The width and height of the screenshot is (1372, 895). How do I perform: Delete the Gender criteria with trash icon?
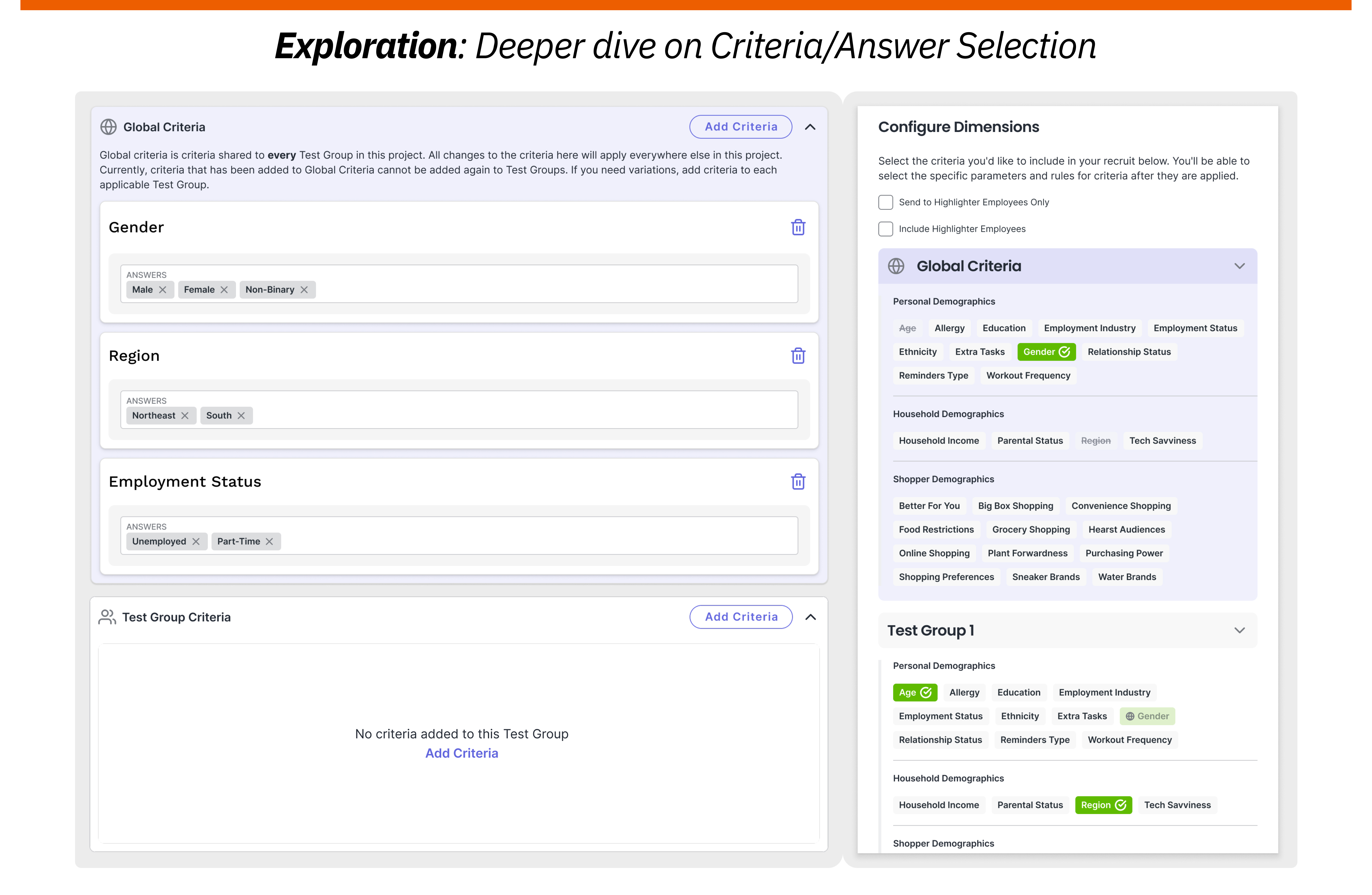pyautogui.click(x=798, y=227)
